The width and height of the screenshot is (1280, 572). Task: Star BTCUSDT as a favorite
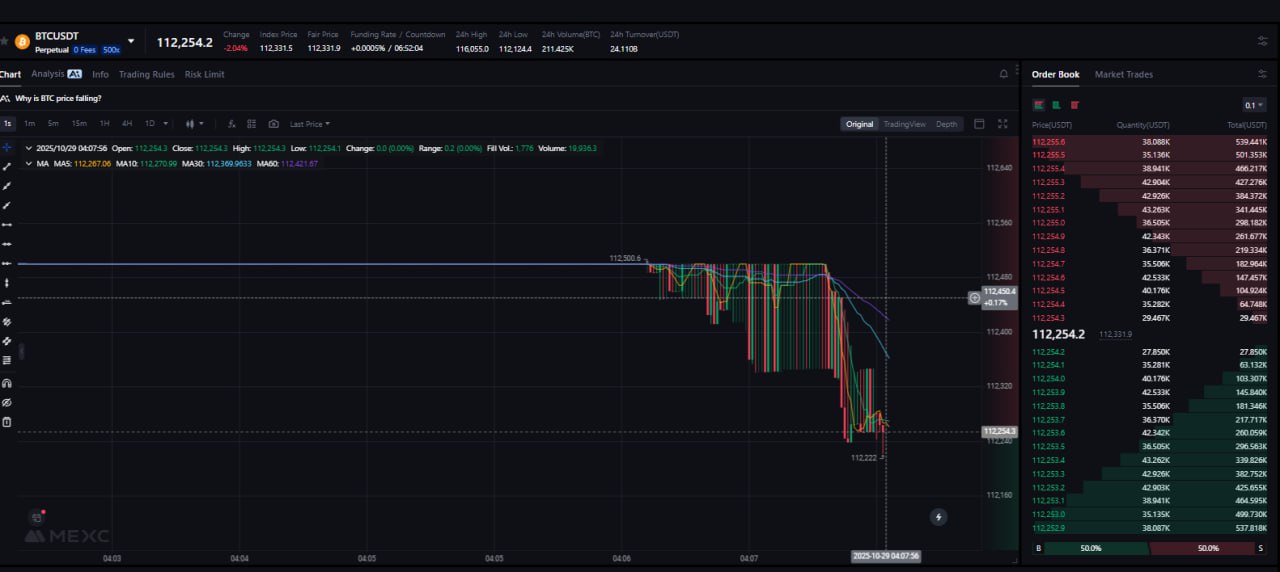4,41
